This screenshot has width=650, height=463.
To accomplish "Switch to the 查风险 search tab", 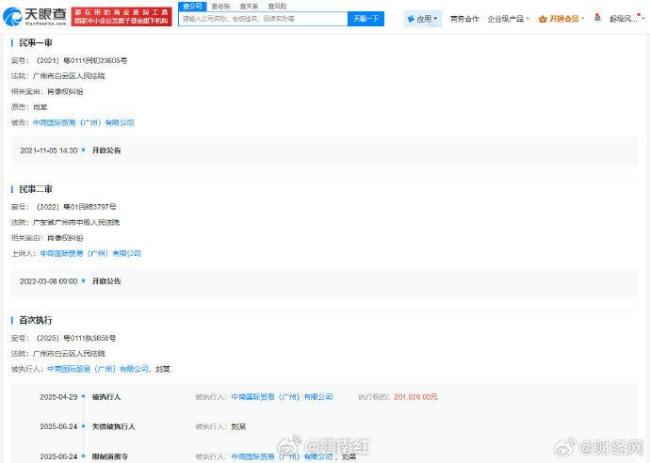I will coord(277,6).
